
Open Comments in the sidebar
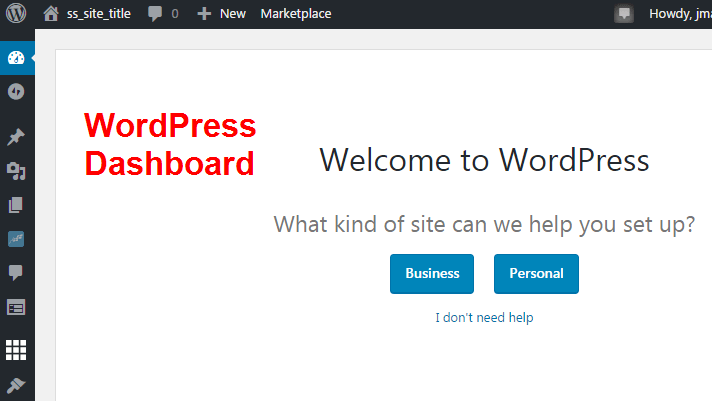[16, 272]
